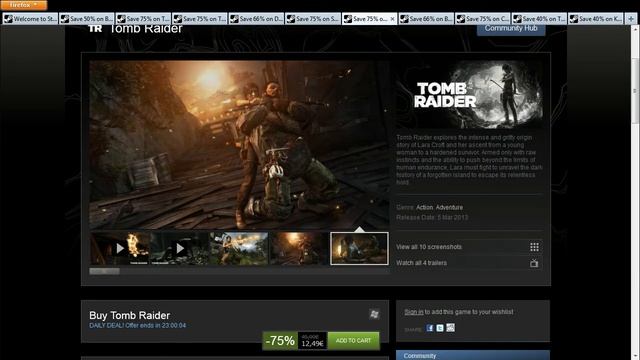Share on Facebook icon
This screenshot has height=360, width=640.
[x=430, y=328]
